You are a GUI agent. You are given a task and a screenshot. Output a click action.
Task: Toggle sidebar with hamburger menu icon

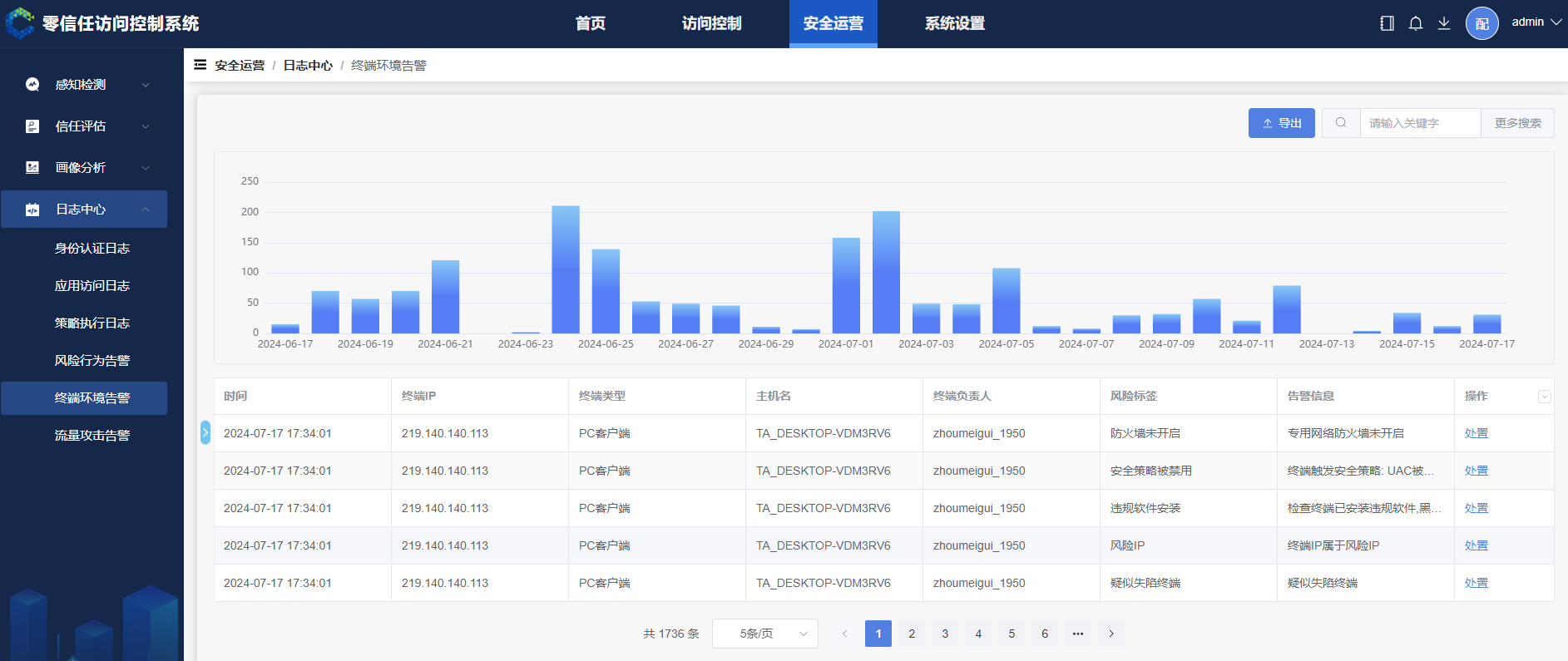[x=200, y=65]
